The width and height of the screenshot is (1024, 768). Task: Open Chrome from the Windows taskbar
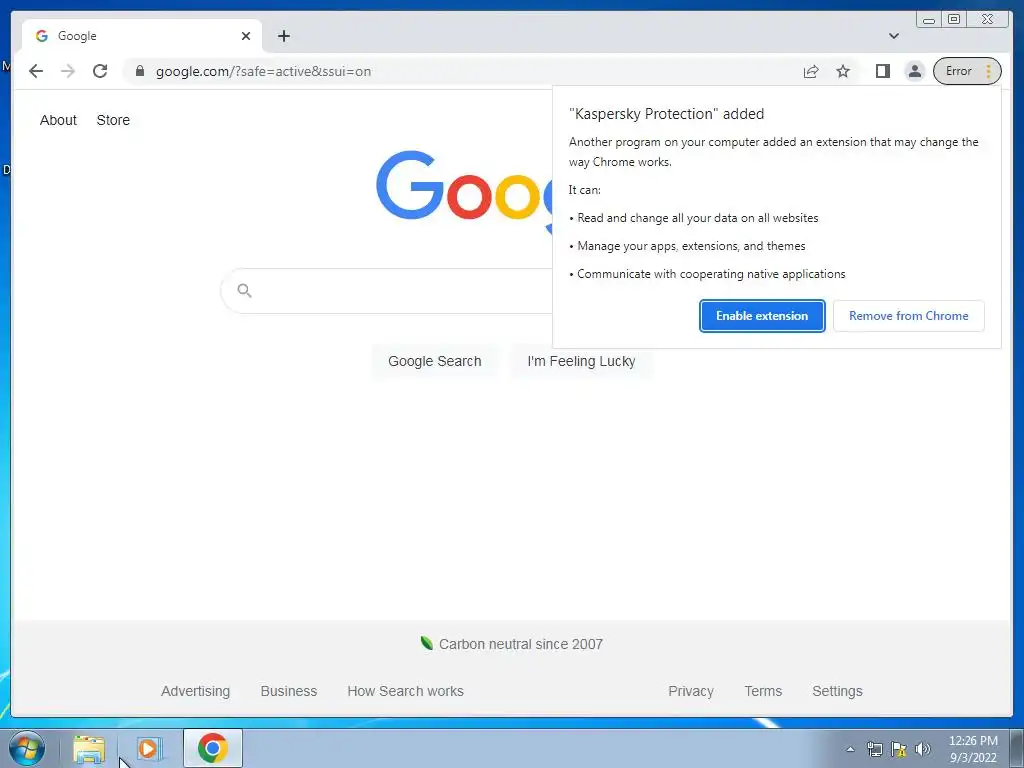tap(213, 748)
